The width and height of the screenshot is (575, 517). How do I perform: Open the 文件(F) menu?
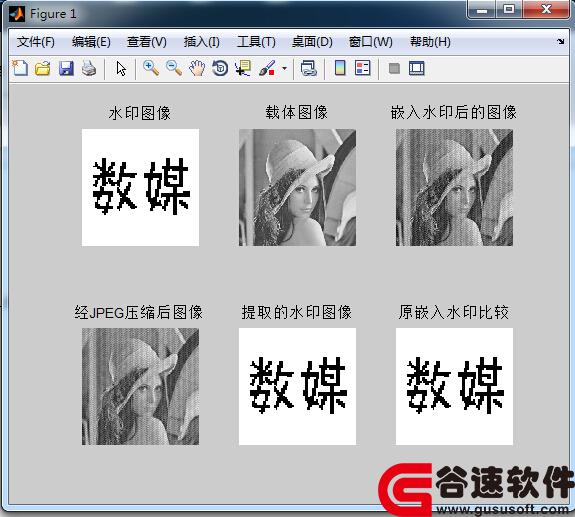[x=36, y=42]
